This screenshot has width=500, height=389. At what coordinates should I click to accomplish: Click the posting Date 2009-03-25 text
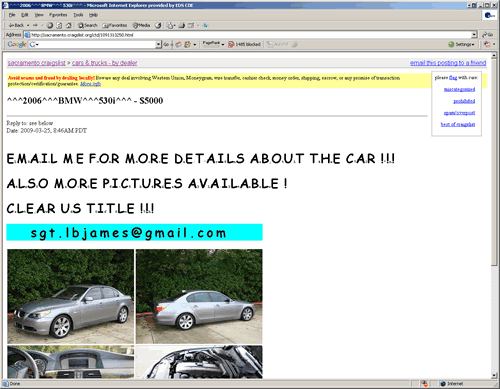tap(47, 131)
